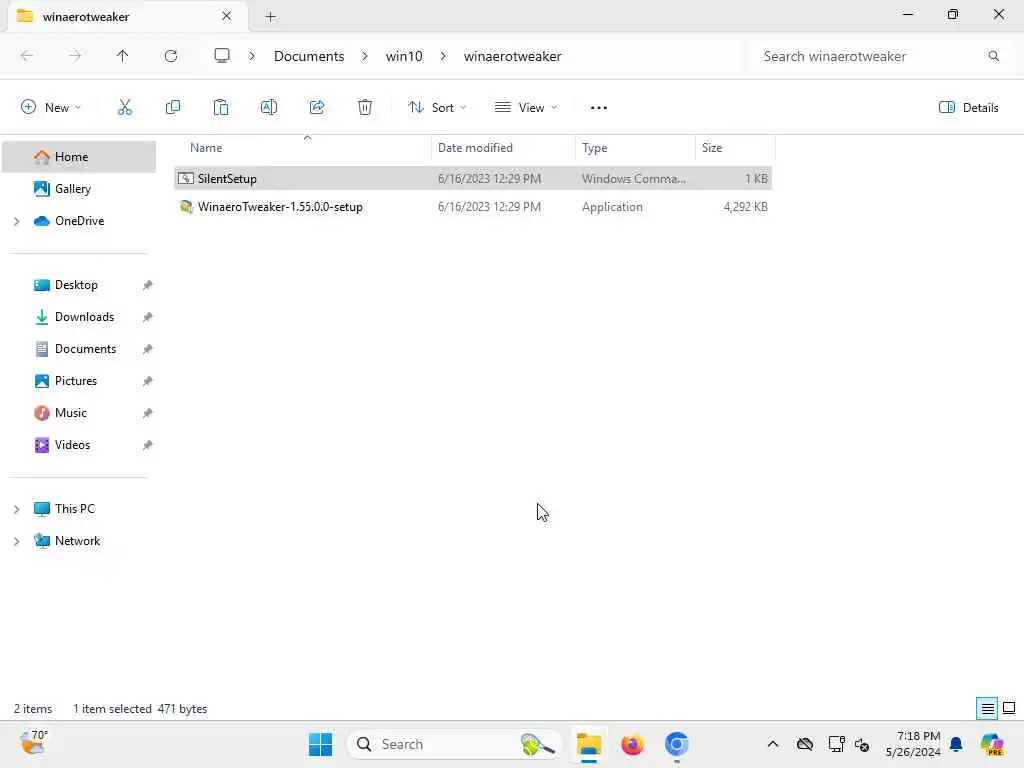Image resolution: width=1024 pixels, height=768 pixels.
Task: Sort by Size column header
Action: (735, 148)
